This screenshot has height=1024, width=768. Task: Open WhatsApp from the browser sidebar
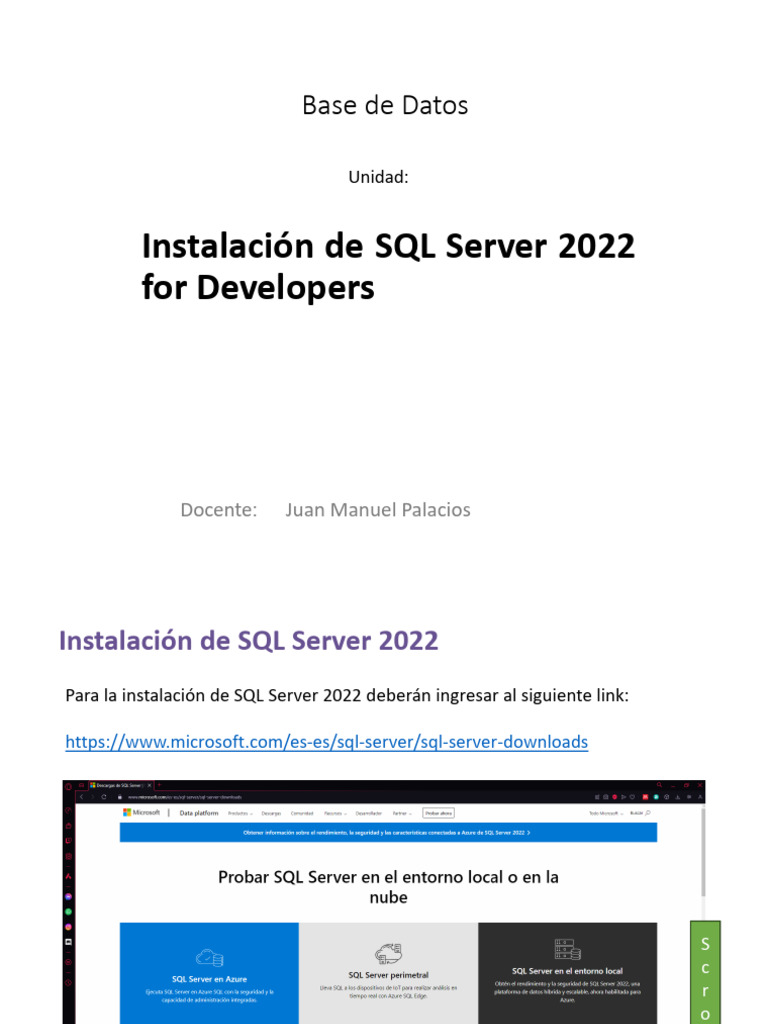click(x=68, y=912)
